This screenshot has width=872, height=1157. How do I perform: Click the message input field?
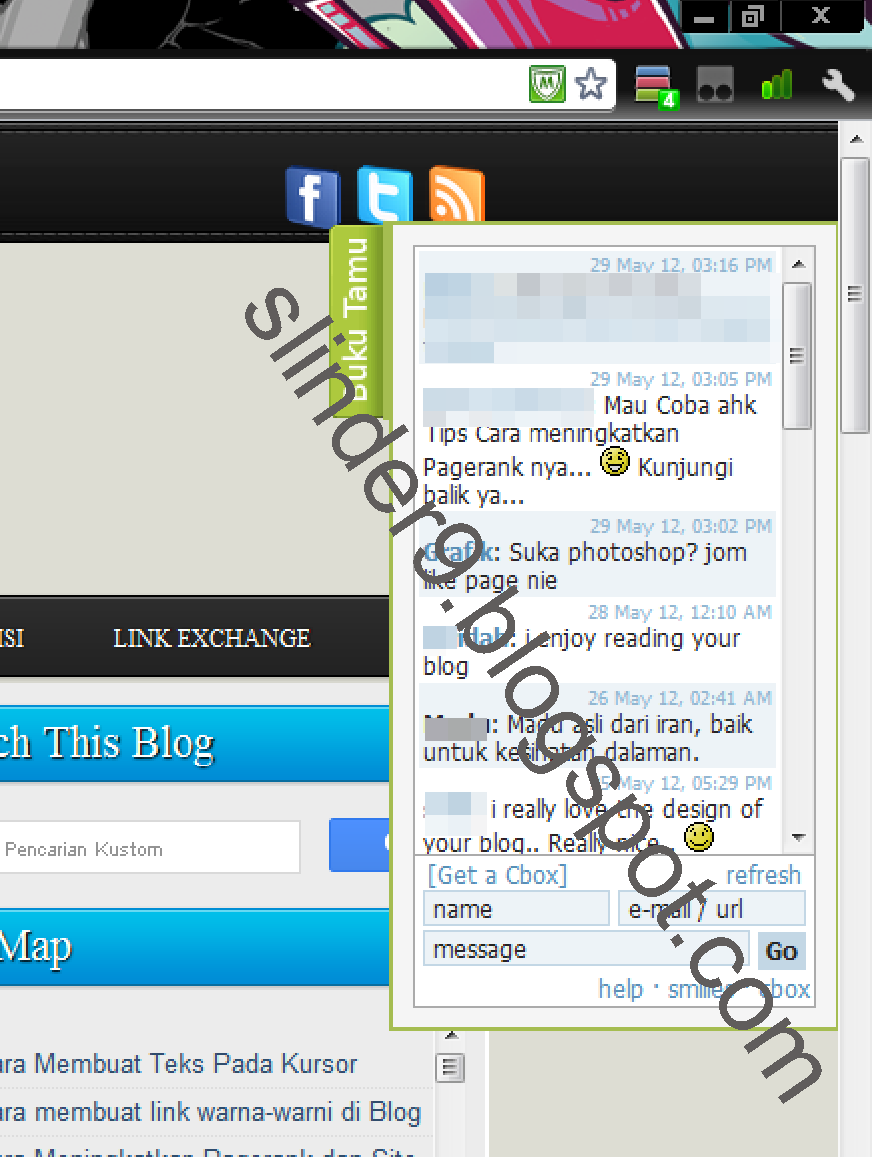pyautogui.click(x=586, y=949)
